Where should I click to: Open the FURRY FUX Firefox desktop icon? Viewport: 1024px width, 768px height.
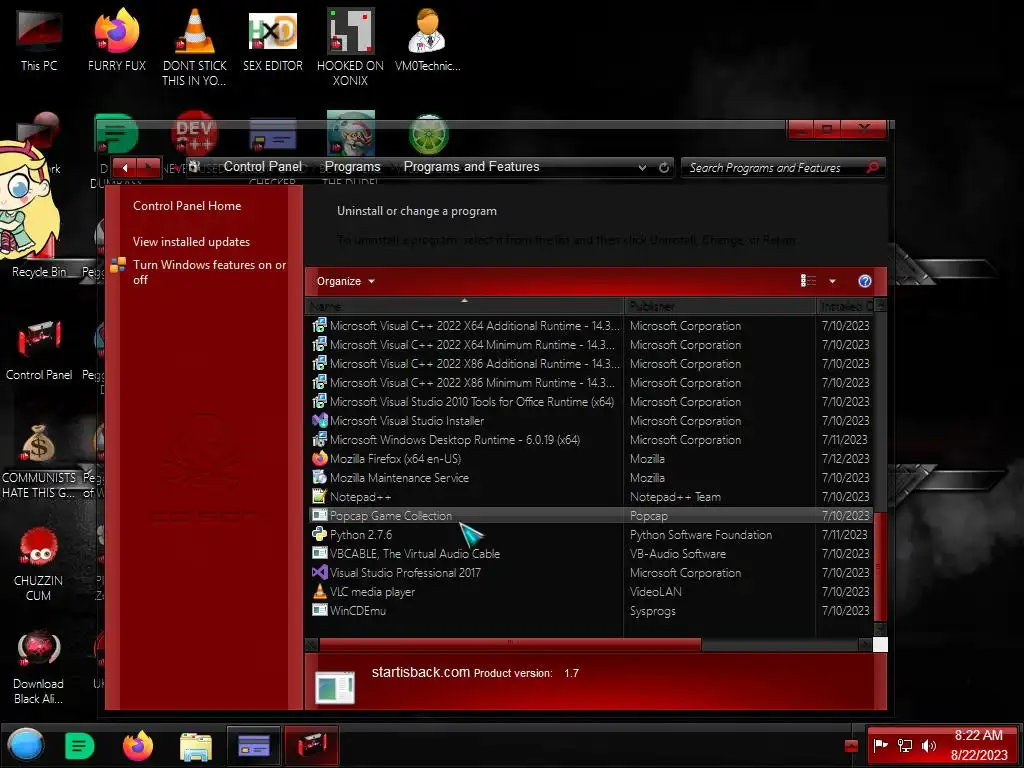(x=116, y=40)
